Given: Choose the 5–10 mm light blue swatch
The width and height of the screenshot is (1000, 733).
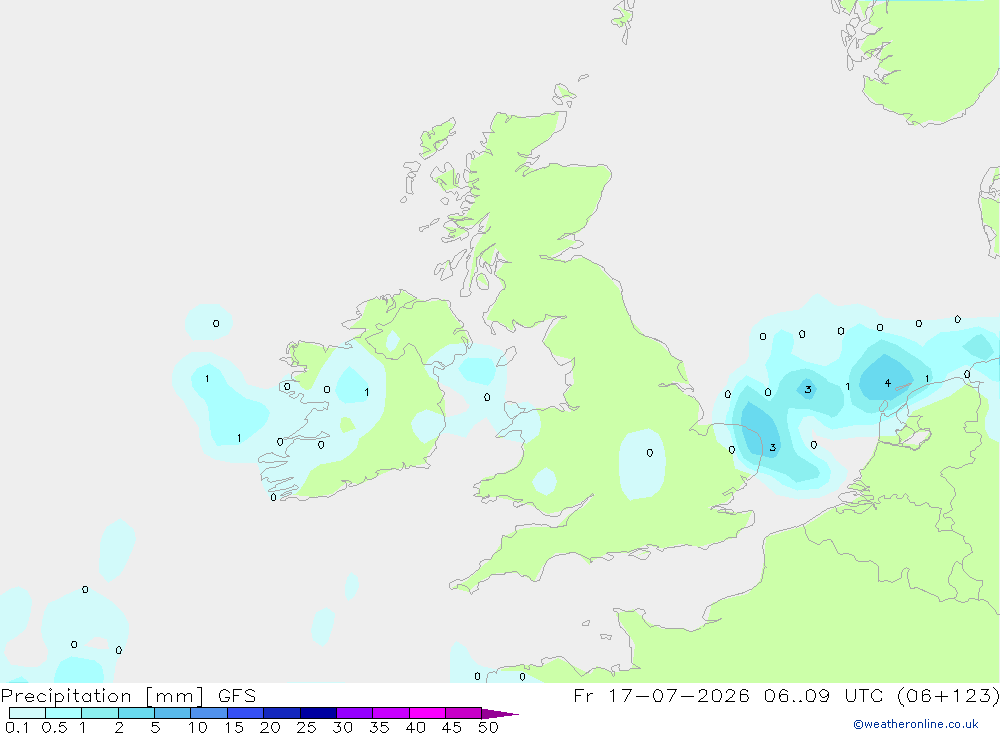Looking at the screenshot, I should coord(172,713).
